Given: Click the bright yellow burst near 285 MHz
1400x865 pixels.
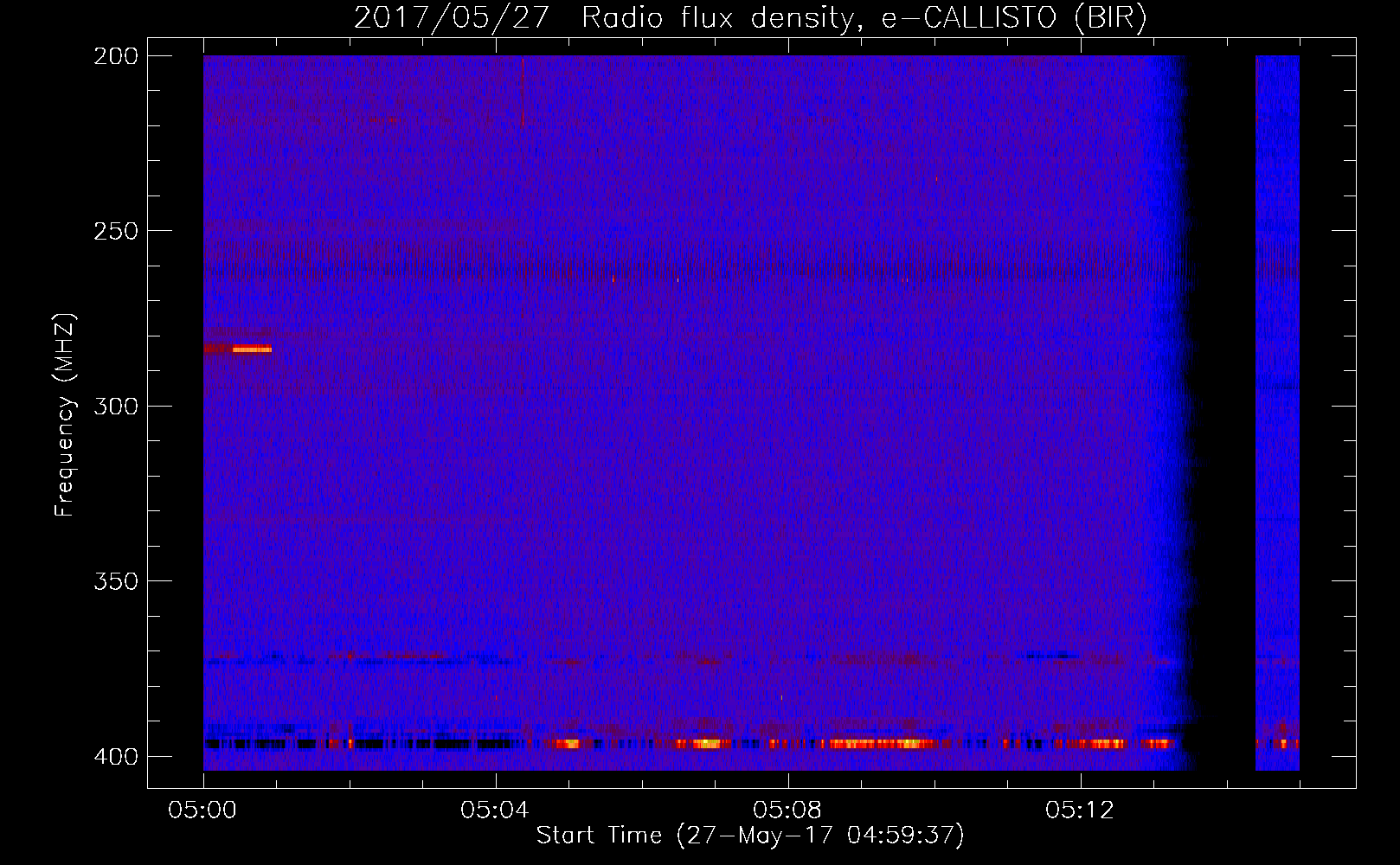Looking at the screenshot, I should pos(252,349).
